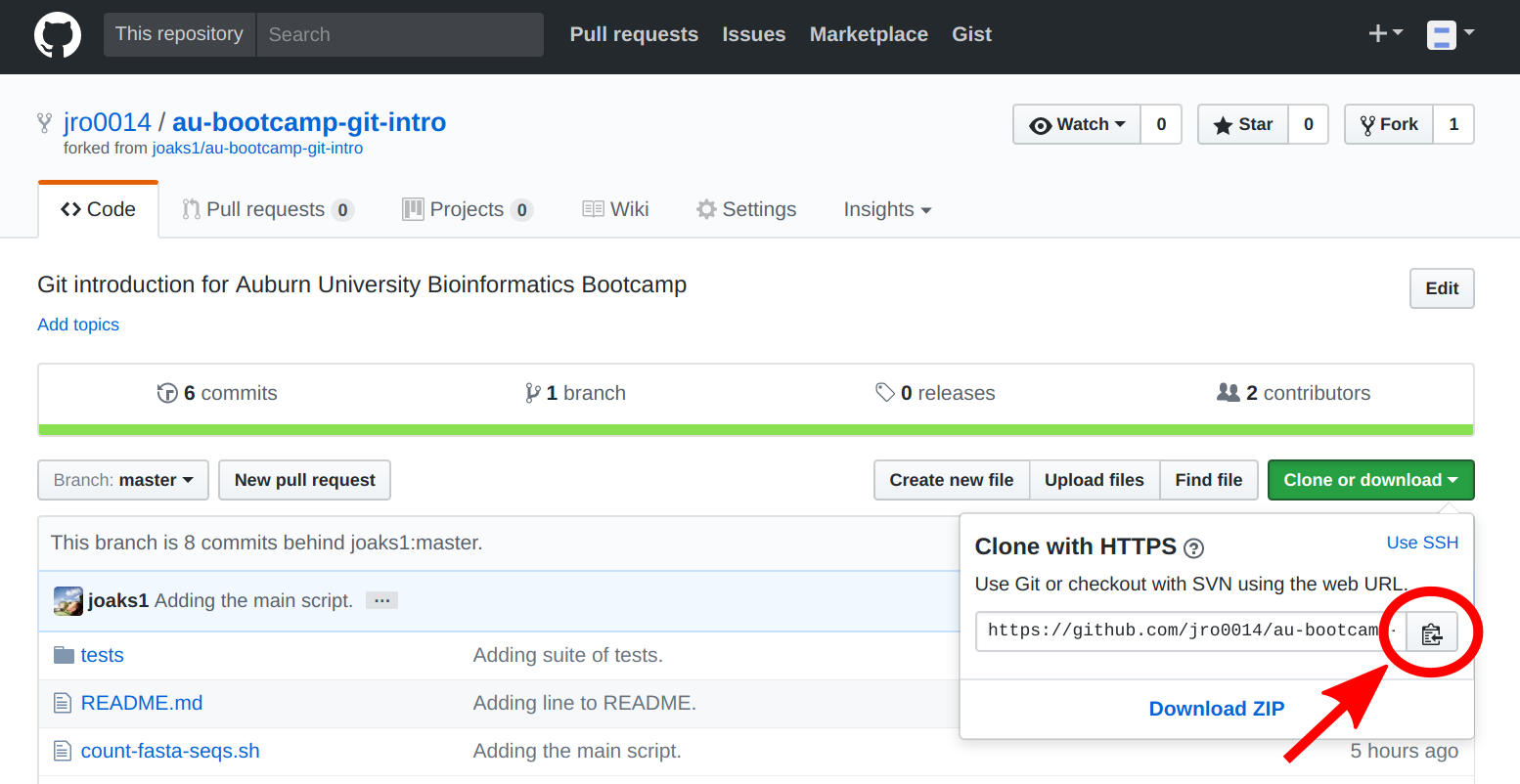
Task: Click Download ZIP link
Action: pyautogui.click(x=1216, y=709)
